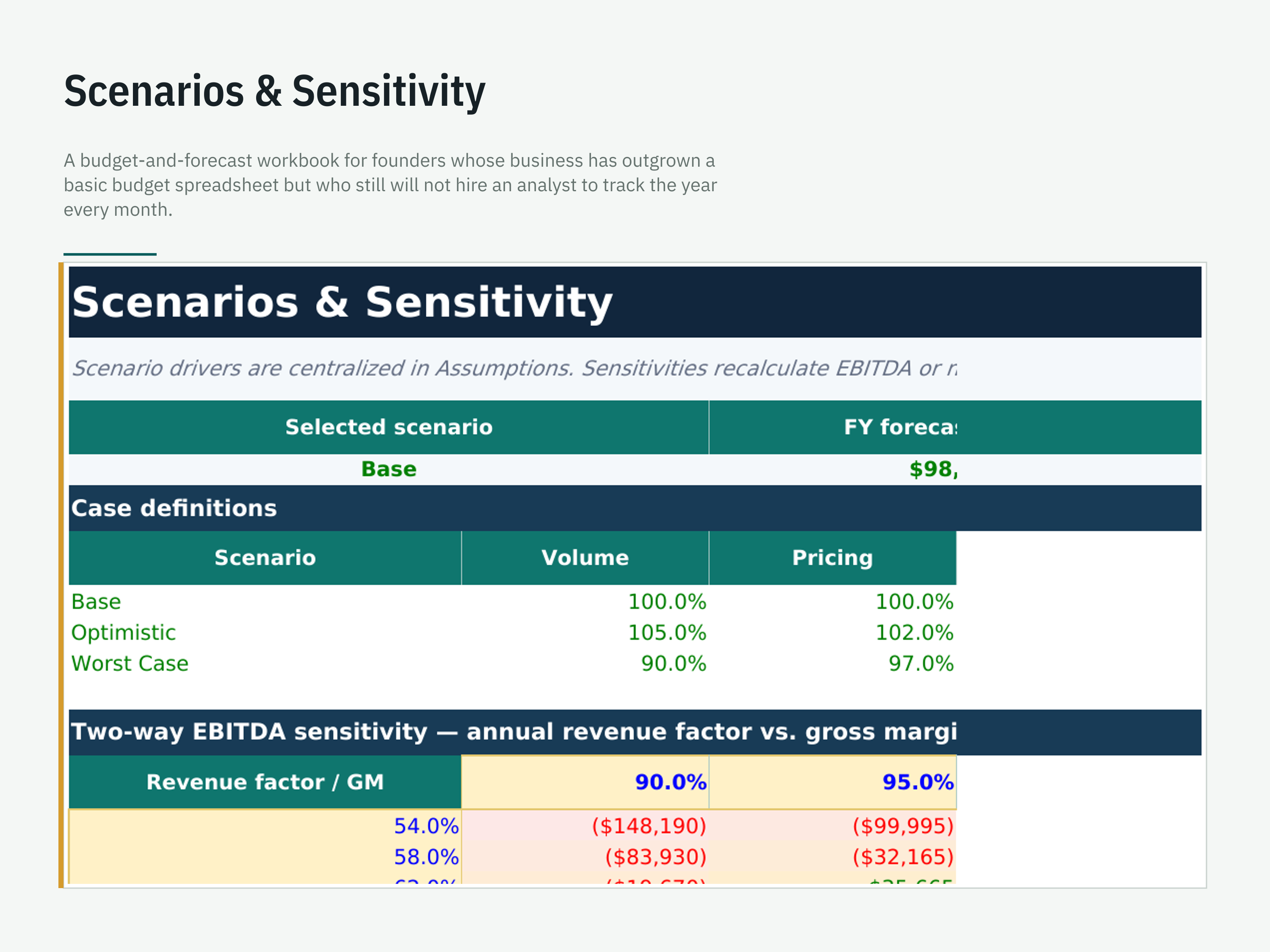
Task: Click the Two-way EBITDA sensitivity section header
Action: pyautogui.click(x=635, y=732)
